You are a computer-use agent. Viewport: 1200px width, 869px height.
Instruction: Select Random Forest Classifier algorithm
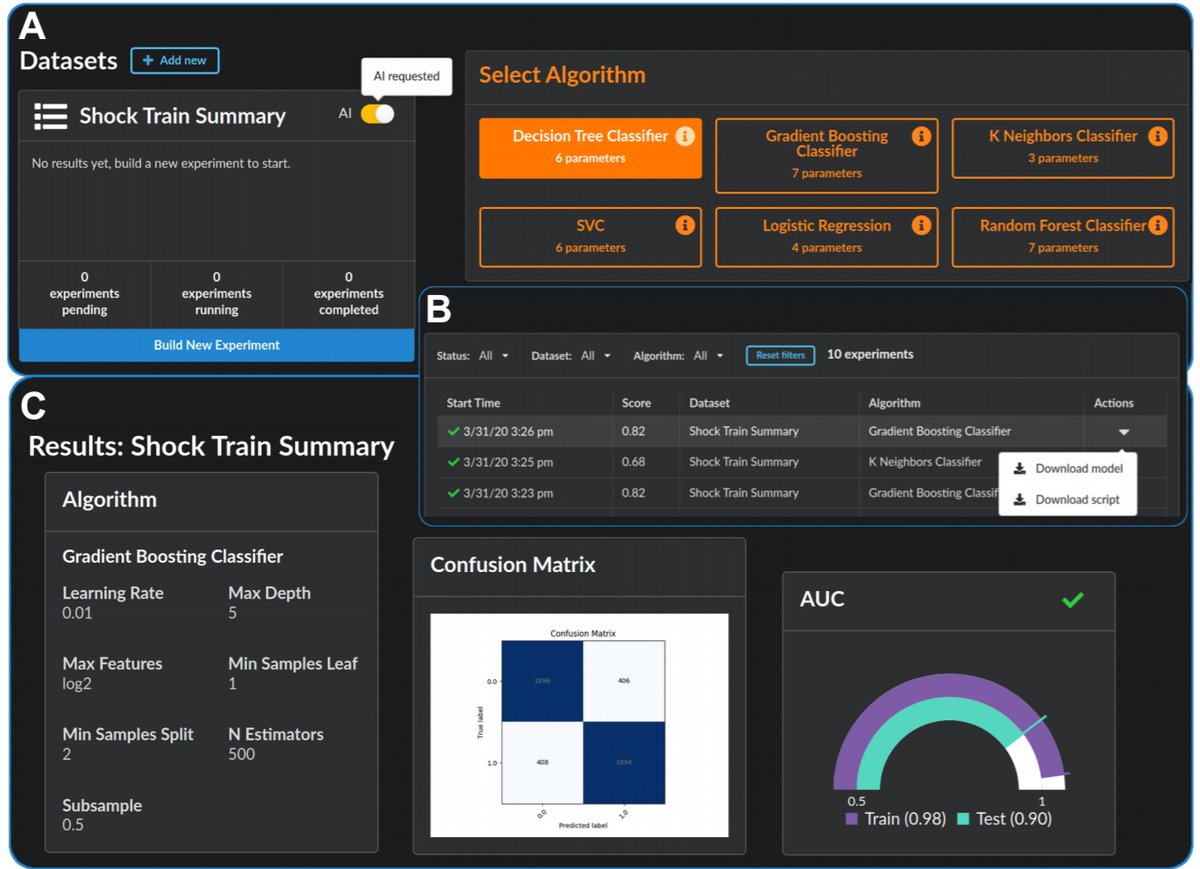1062,237
